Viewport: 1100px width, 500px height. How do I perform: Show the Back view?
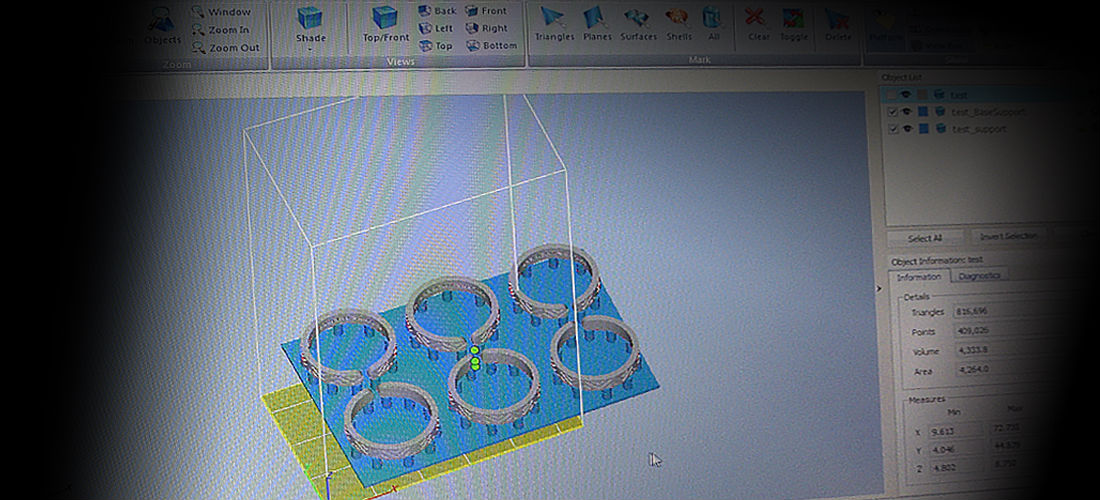point(437,11)
